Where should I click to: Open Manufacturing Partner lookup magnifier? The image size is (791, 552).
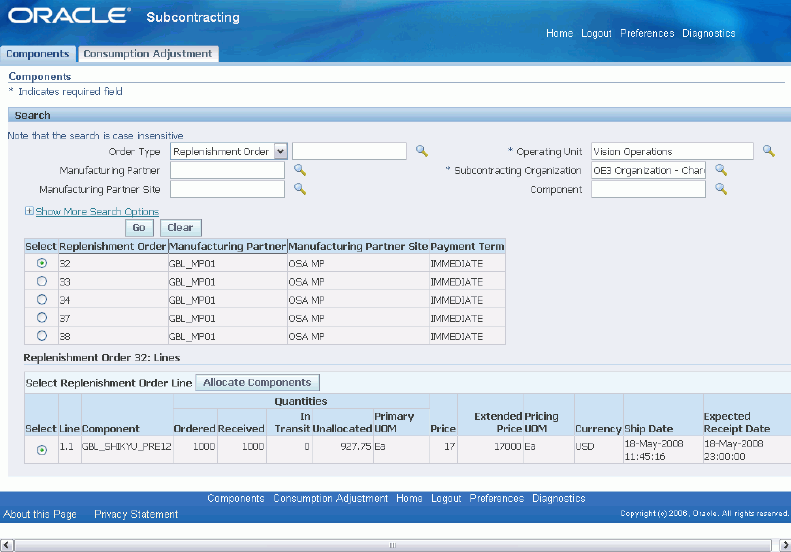(300, 170)
